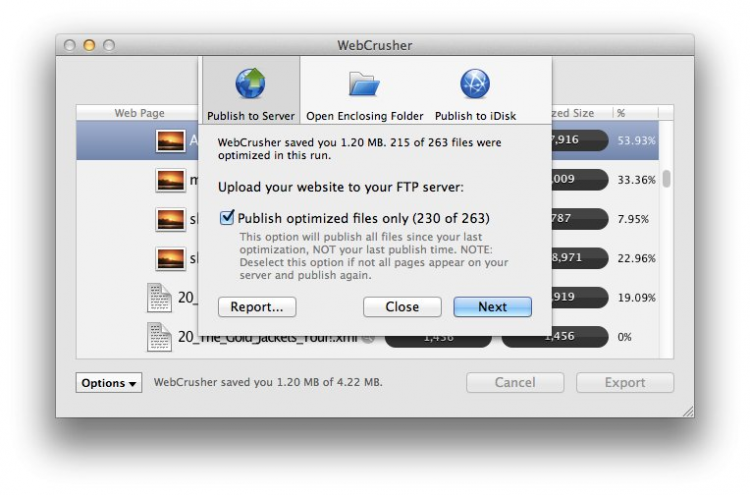Image resolution: width=750 pixels, height=495 pixels.
Task: Click the Export button
Action: tap(625, 383)
